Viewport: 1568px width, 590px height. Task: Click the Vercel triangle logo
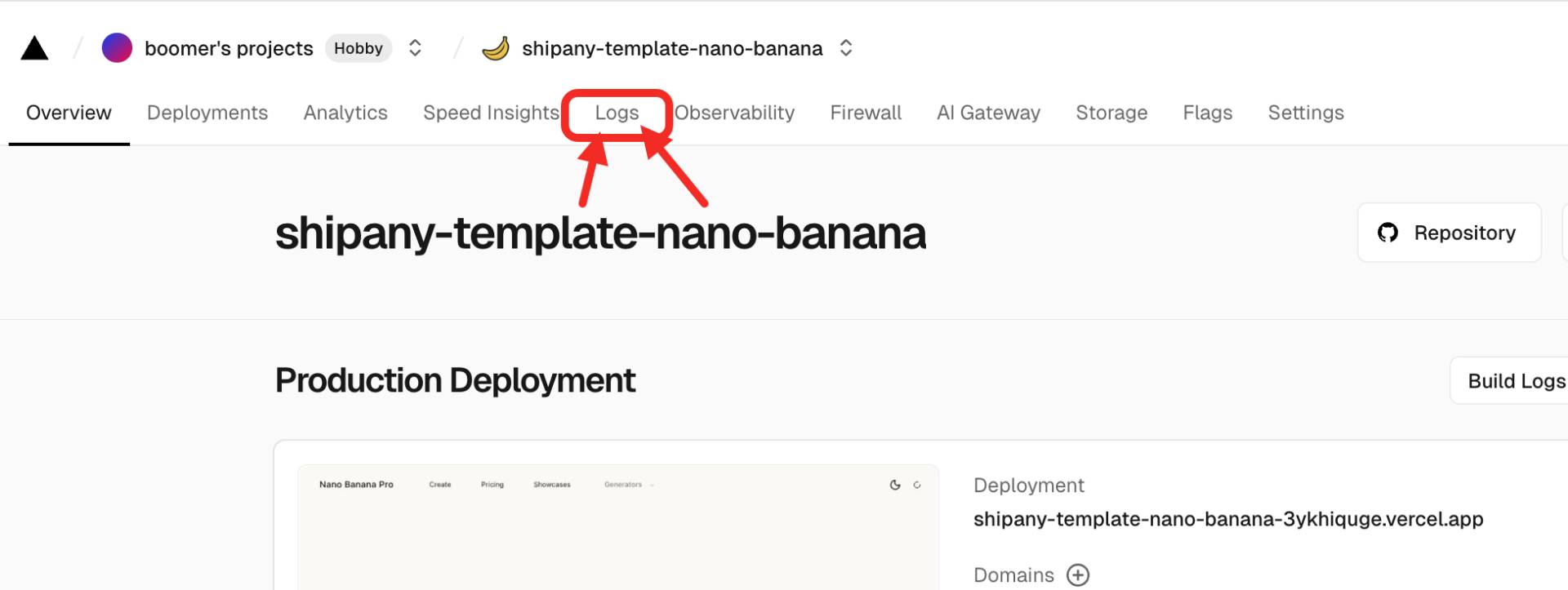coord(34,49)
